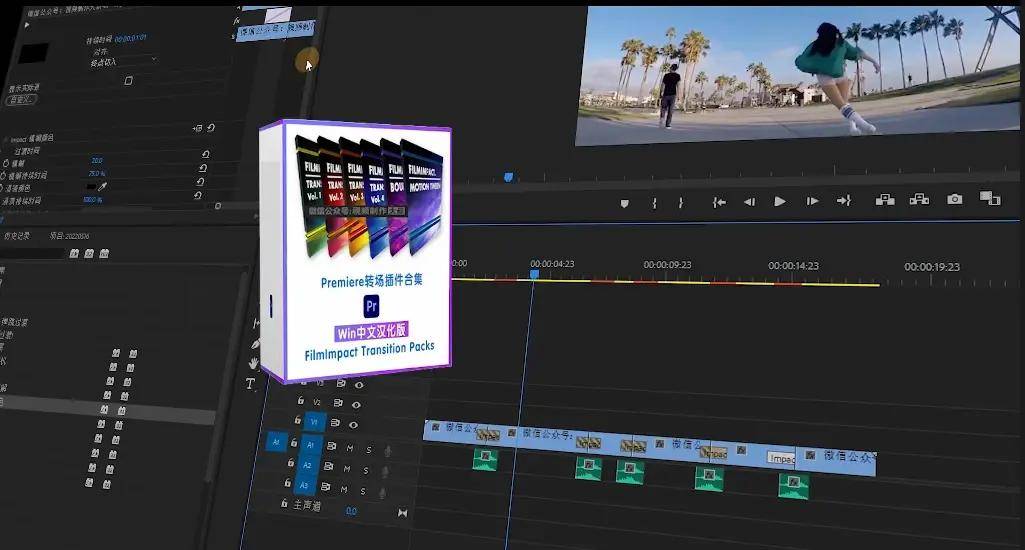The width and height of the screenshot is (1025, 550).
Task: Open the black color swatch
Action: [x=91, y=186]
